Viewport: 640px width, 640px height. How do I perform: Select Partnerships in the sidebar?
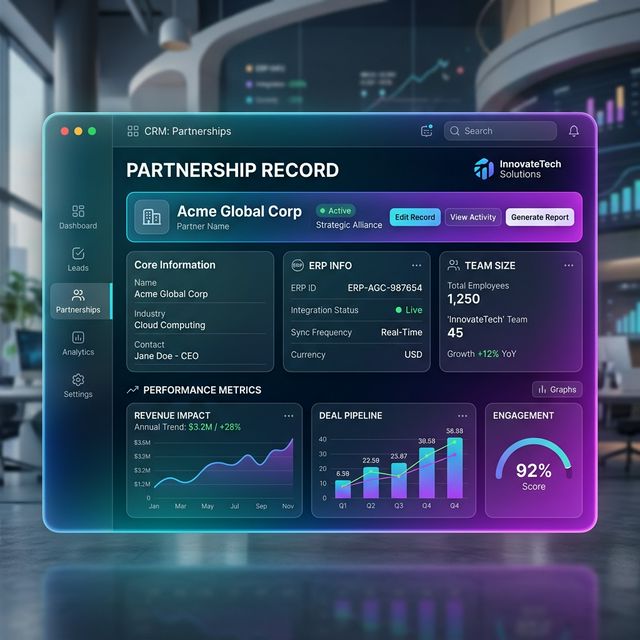[x=80, y=301]
